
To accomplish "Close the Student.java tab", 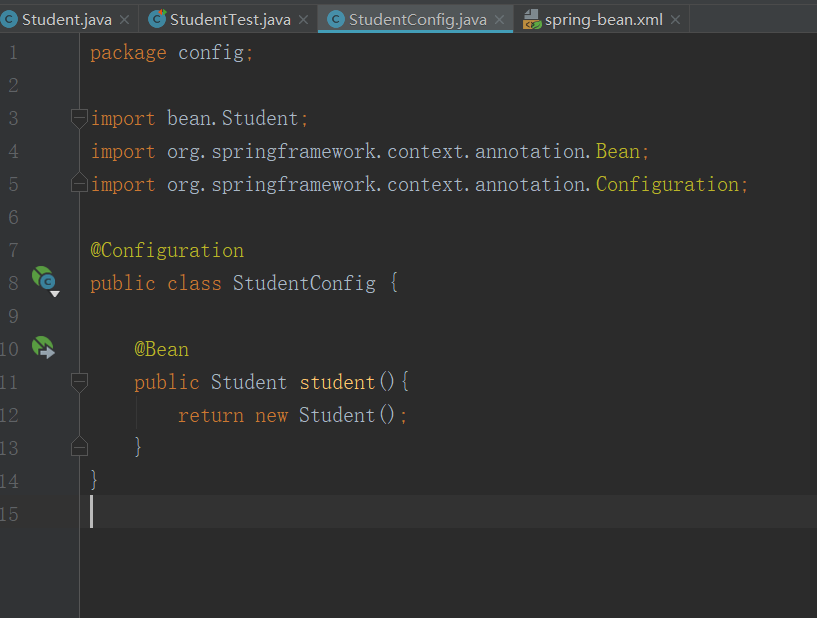I will pos(125,20).
